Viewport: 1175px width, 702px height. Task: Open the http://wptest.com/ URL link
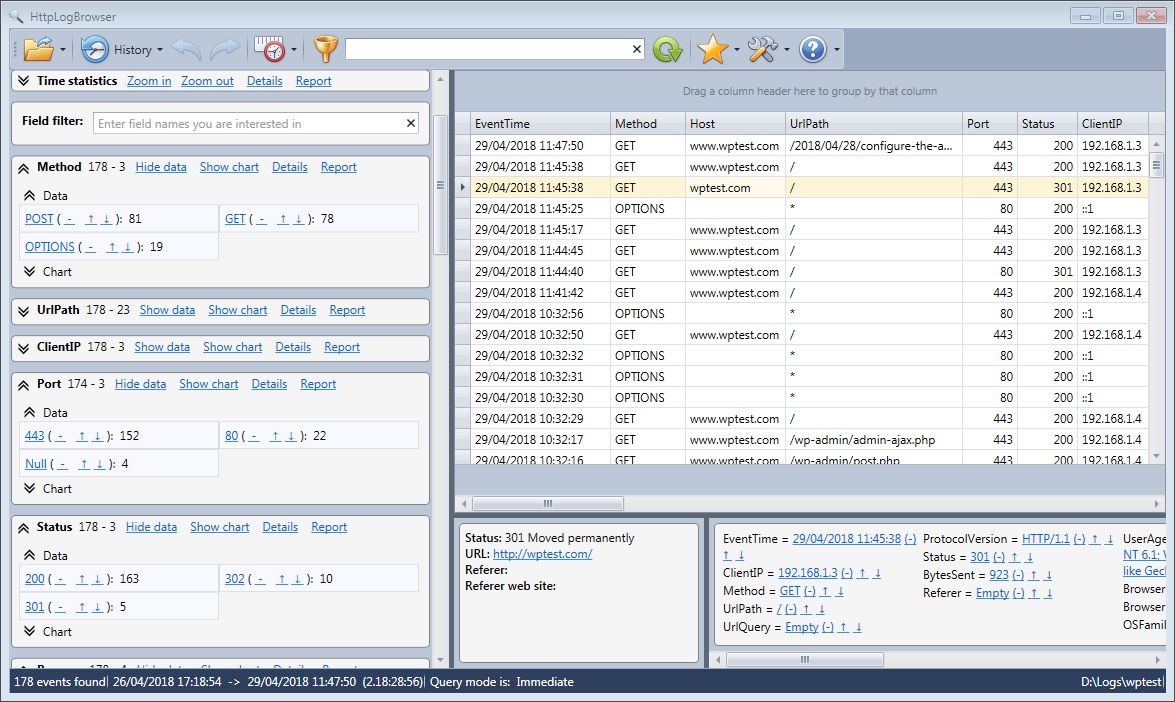tap(543, 554)
